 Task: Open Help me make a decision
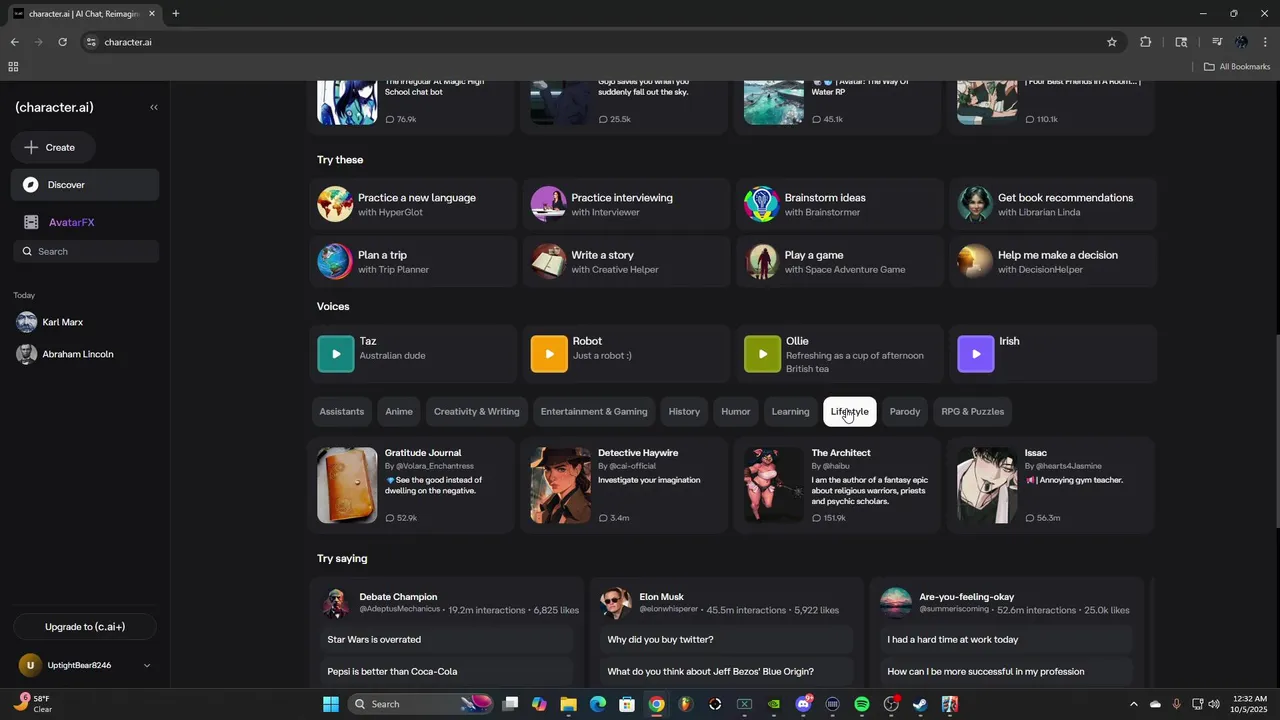click(x=1053, y=261)
